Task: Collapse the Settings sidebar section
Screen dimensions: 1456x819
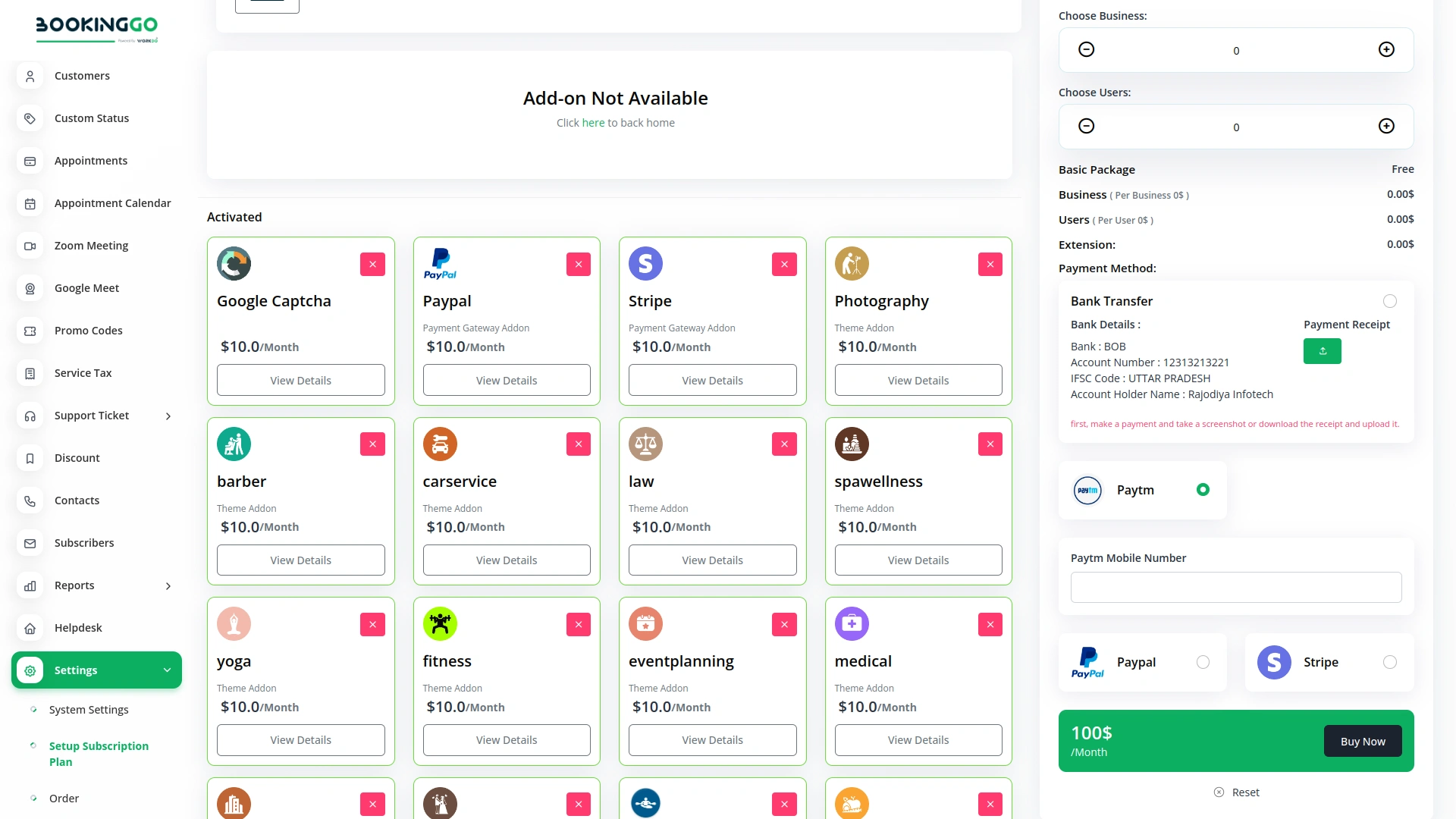Action: coord(167,670)
